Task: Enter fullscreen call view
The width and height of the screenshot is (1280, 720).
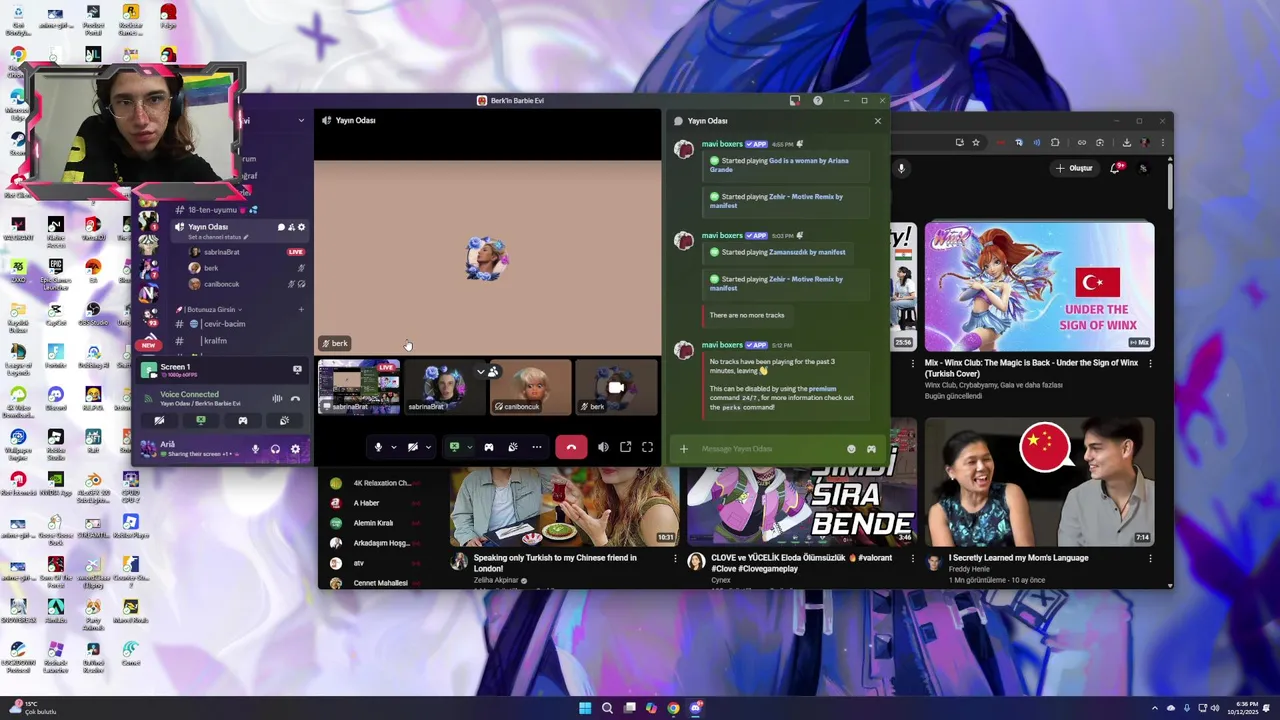Action: (x=648, y=447)
